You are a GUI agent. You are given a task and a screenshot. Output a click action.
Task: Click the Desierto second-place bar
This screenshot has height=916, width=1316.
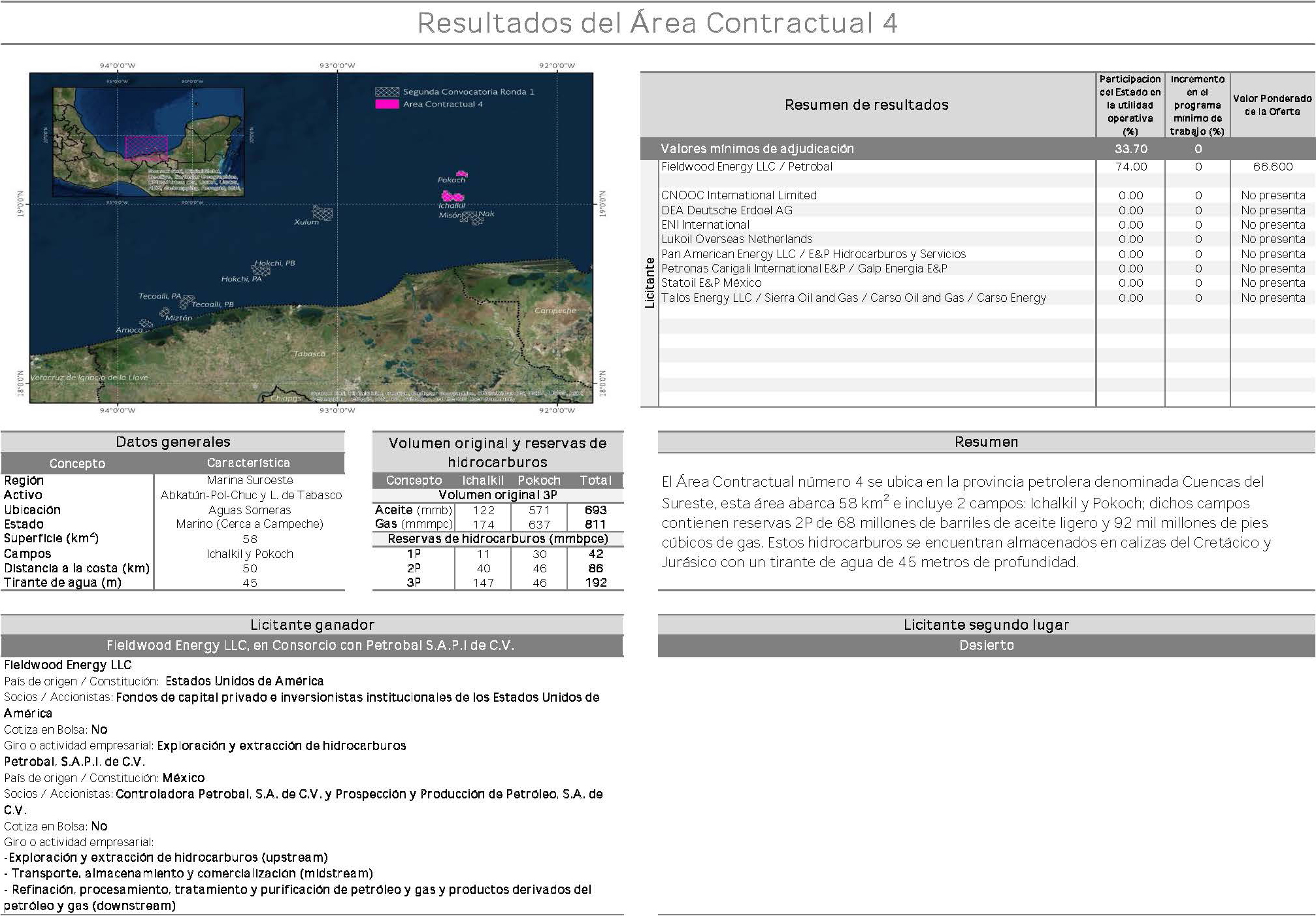click(x=986, y=646)
